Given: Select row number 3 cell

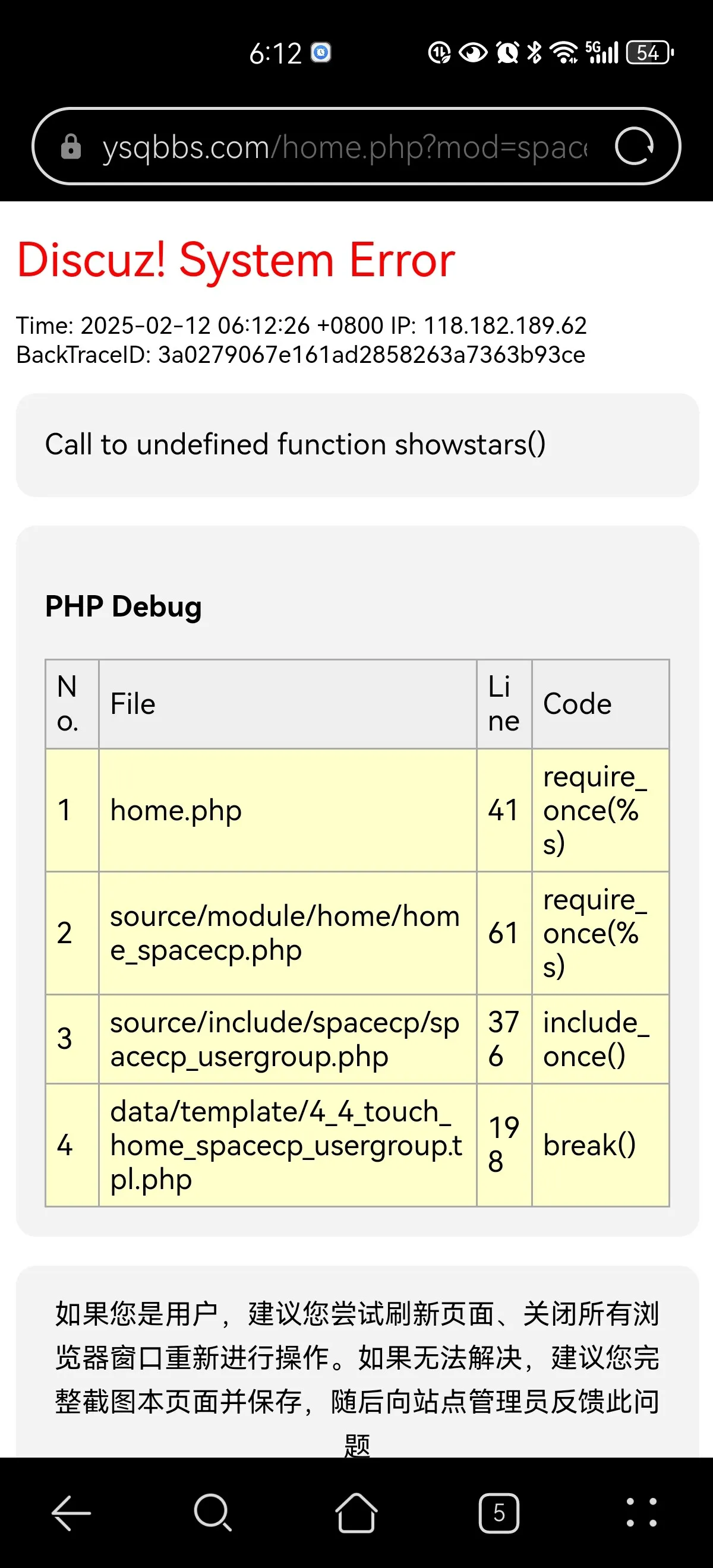Looking at the screenshot, I should pyautogui.click(x=72, y=1039).
